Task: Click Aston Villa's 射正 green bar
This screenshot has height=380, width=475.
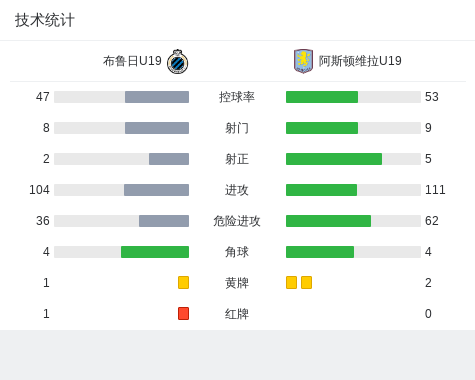Action: tap(334, 159)
